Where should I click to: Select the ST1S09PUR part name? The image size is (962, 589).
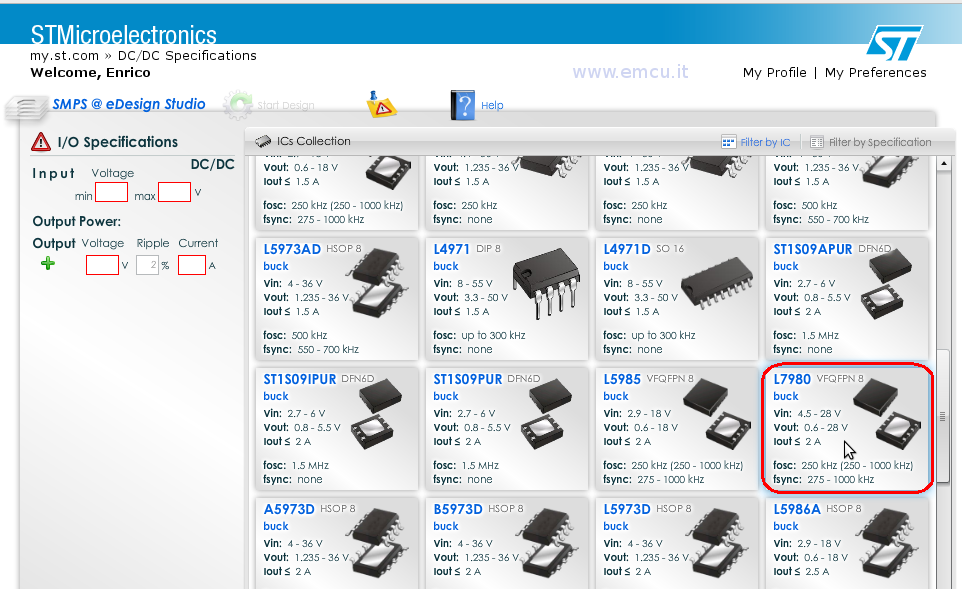(468, 379)
